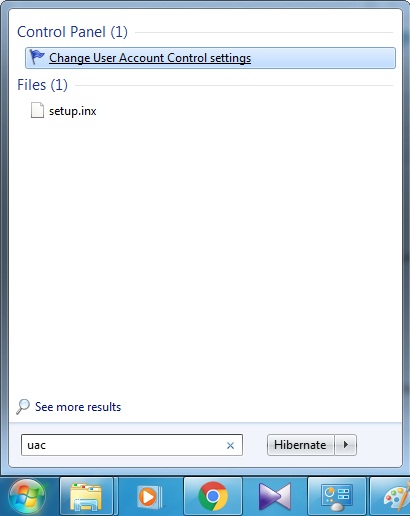Screen dimensions: 410x516
Task: Open Visual Studio from the taskbar
Action: [275, 497]
